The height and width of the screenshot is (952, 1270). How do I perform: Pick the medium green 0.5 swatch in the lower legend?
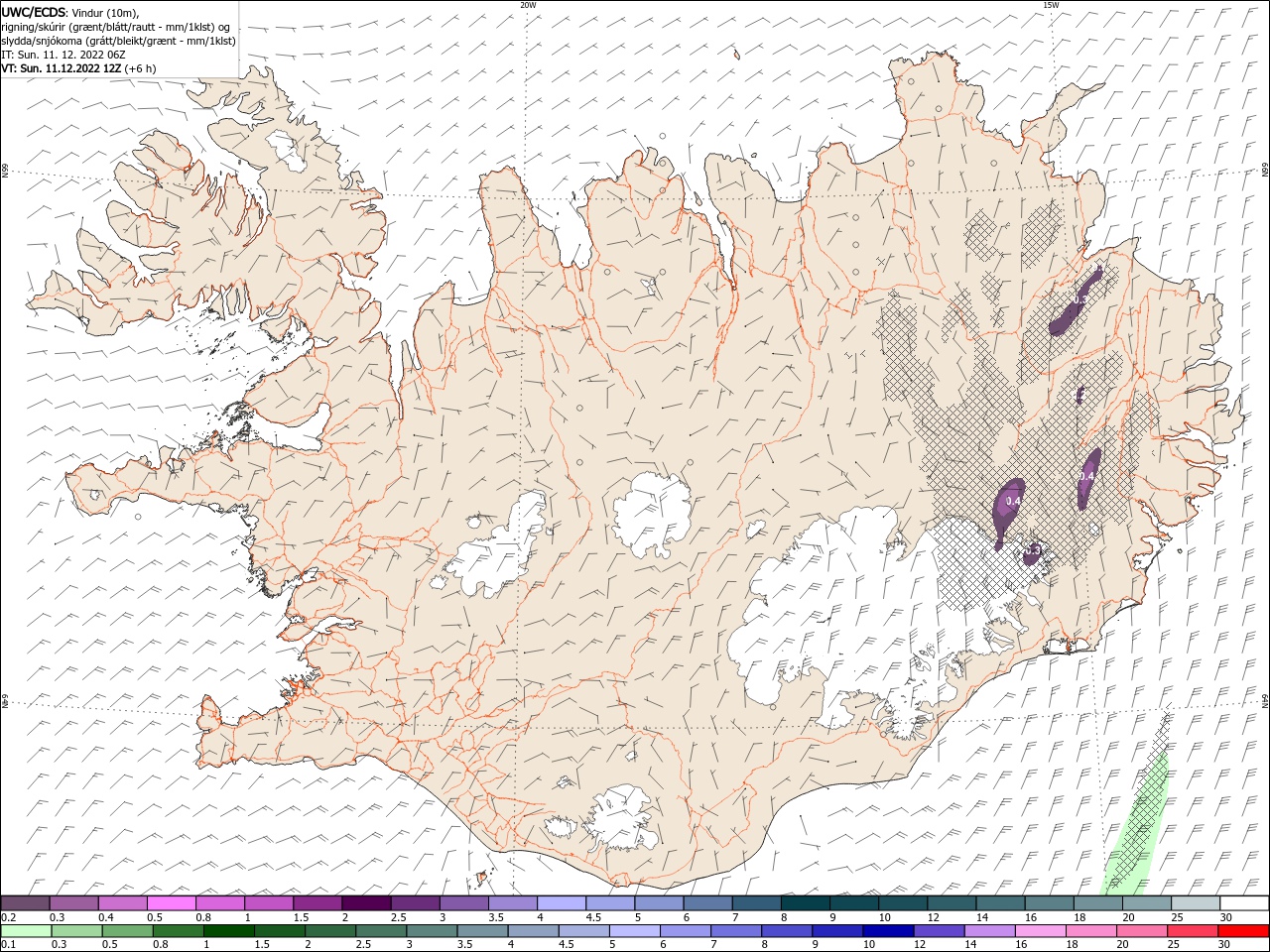click(x=128, y=931)
